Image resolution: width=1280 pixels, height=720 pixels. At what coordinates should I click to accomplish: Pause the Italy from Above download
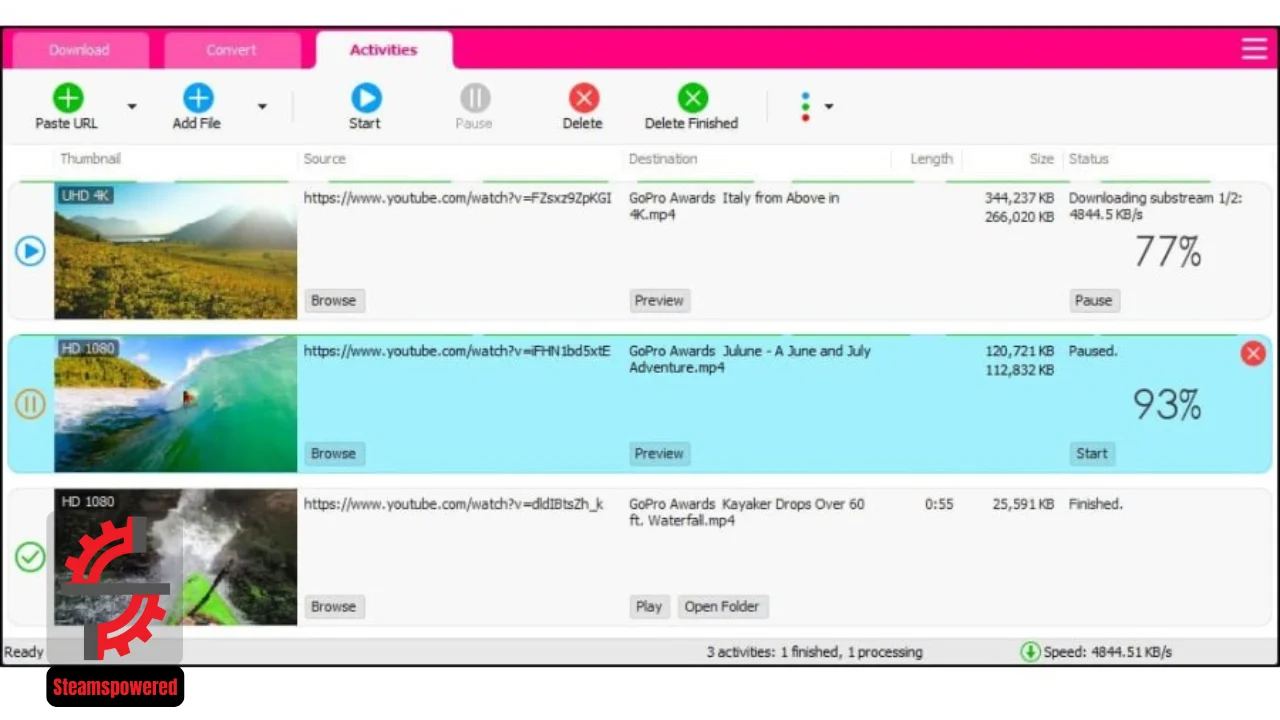coord(1093,300)
